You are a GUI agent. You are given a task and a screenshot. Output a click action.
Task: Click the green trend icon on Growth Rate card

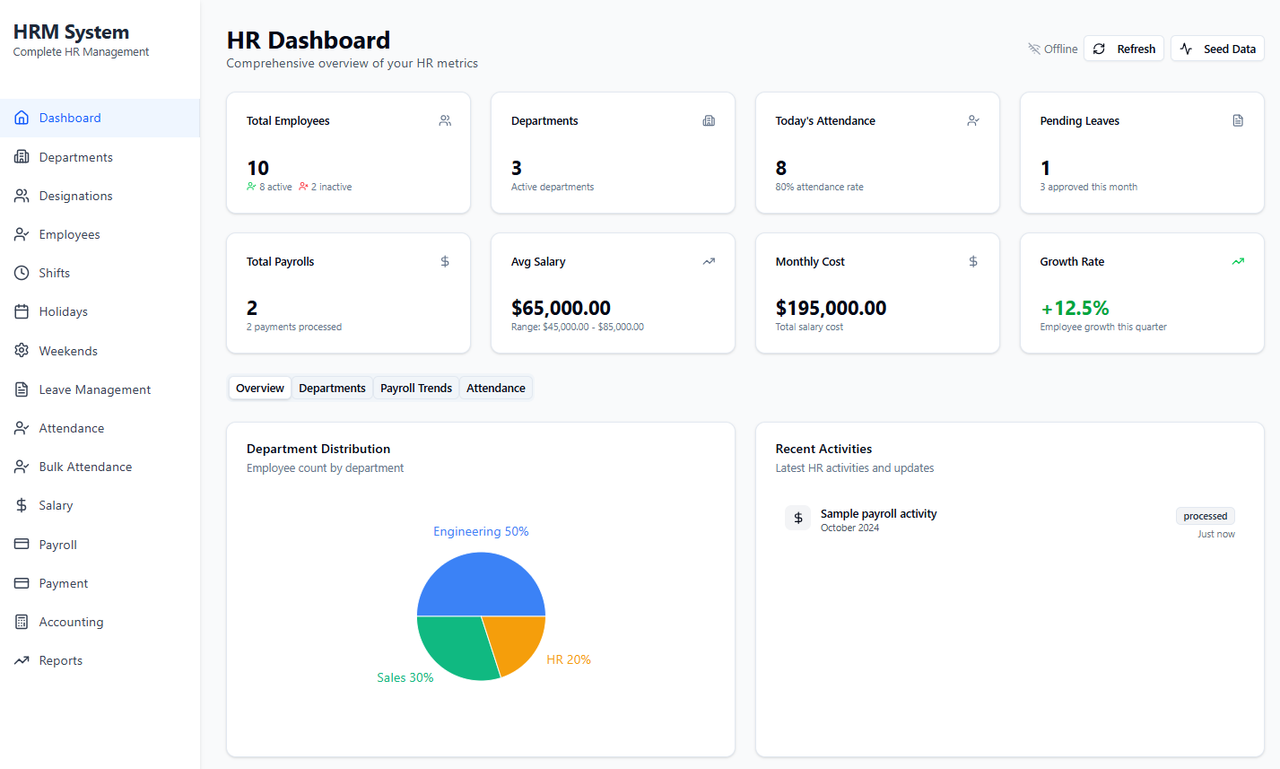1238,262
